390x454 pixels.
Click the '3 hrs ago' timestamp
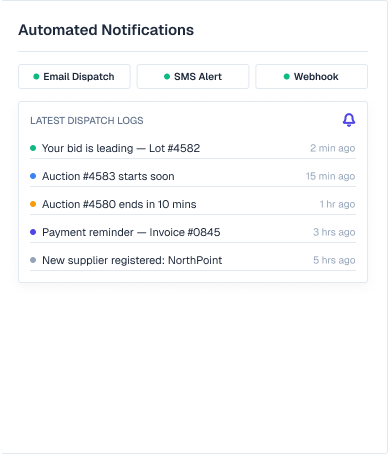[x=334, y=232]
